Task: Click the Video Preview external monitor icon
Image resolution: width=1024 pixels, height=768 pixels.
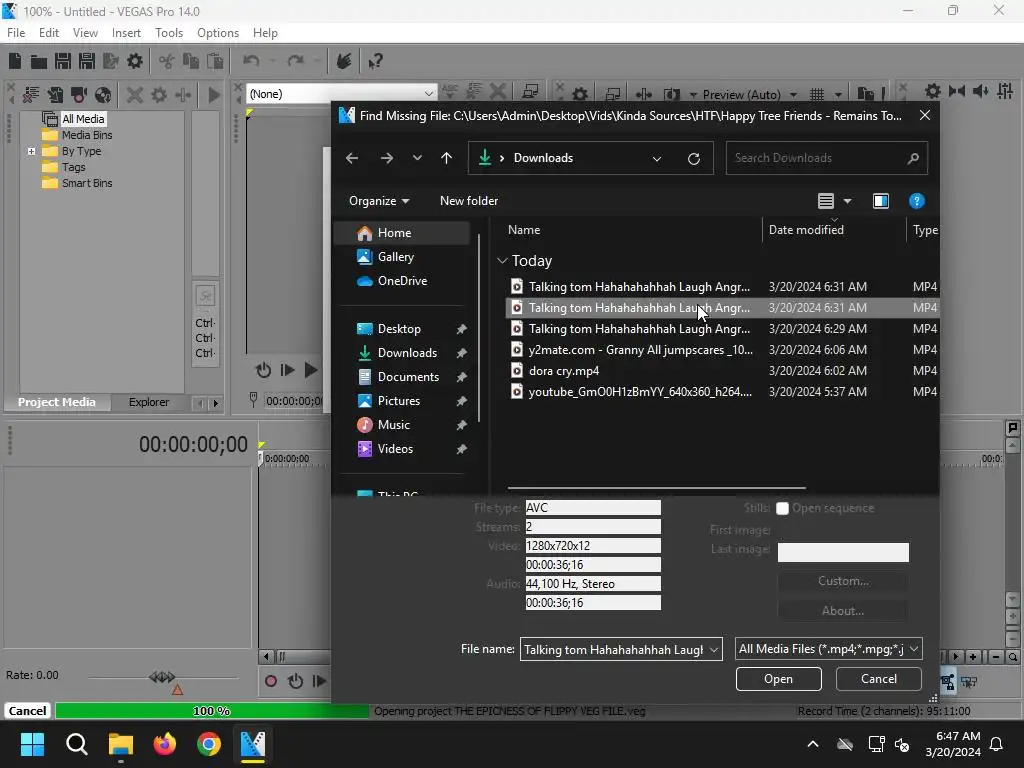Action: pos(613,94)
